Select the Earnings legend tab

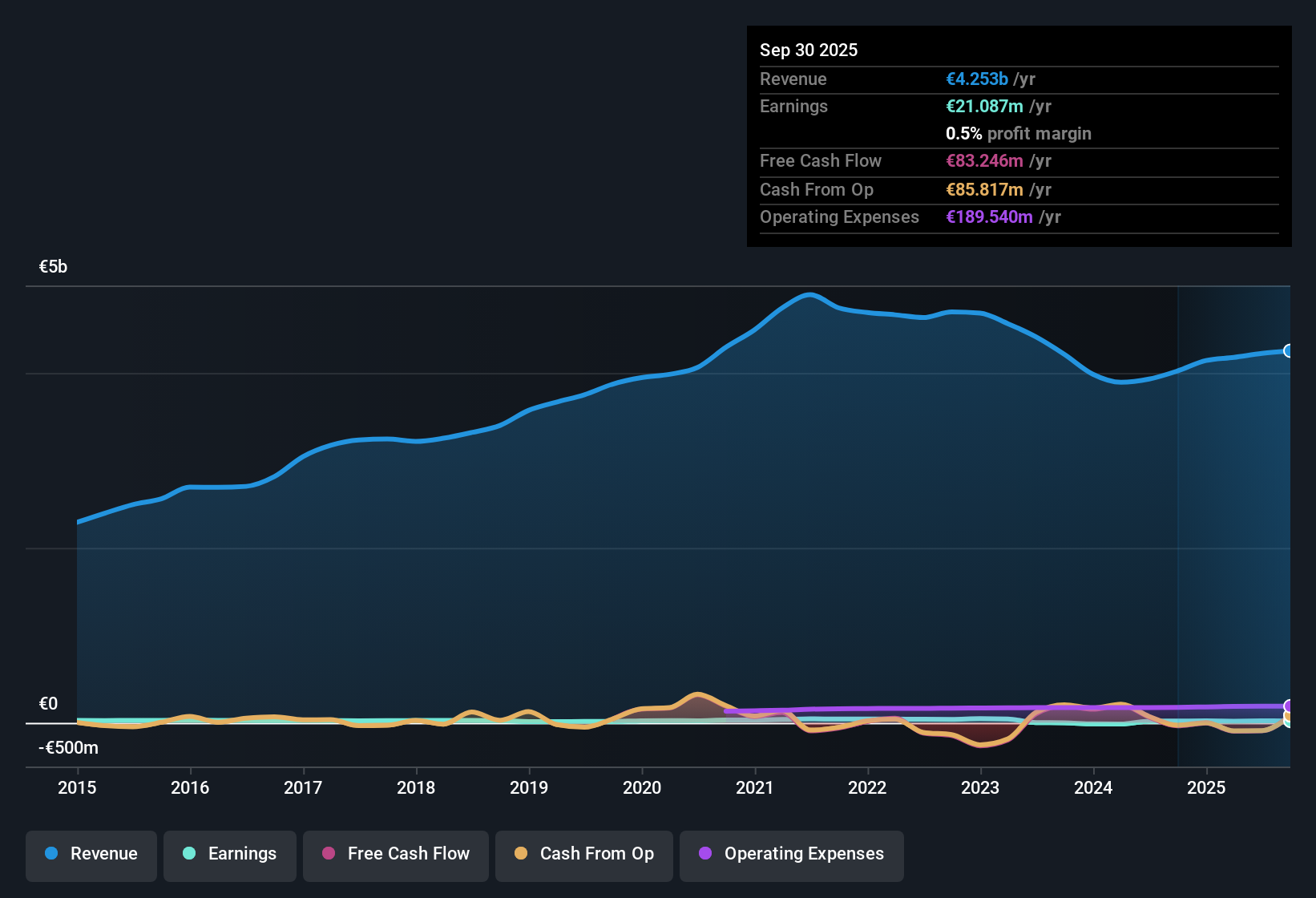click(x=229, y=854)
